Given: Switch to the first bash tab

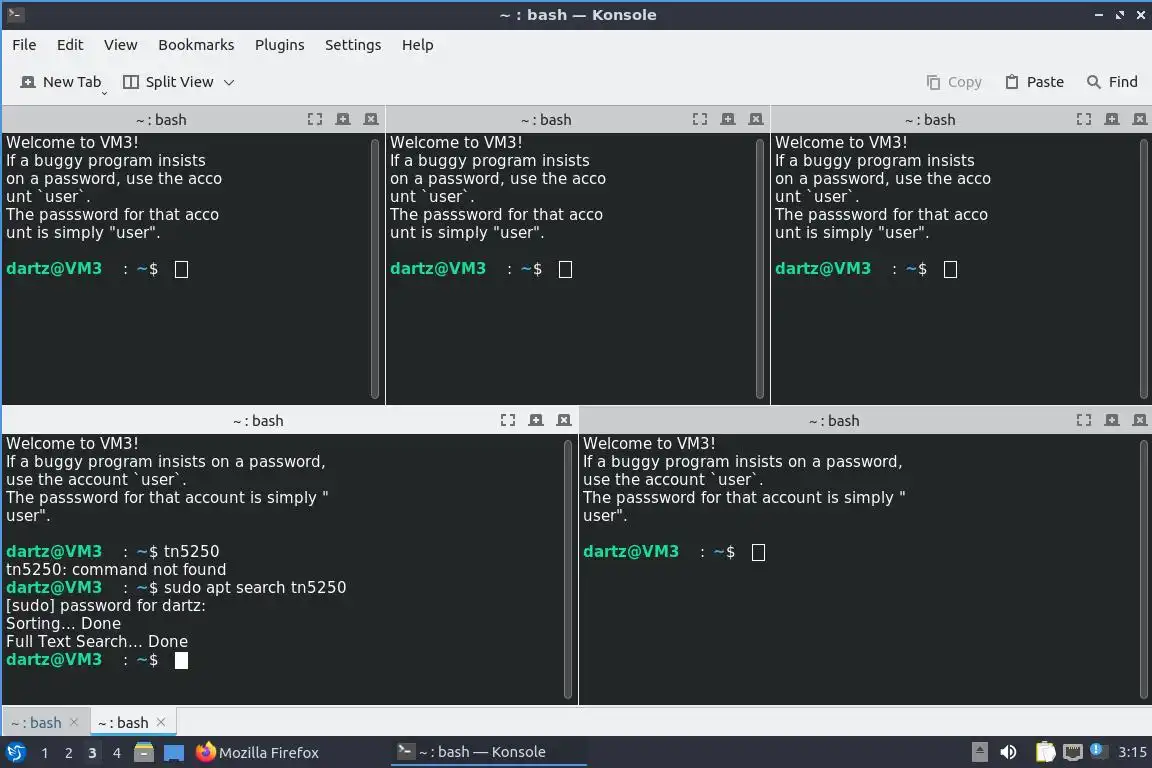Looking at the screenshot, I should [37, 722].
